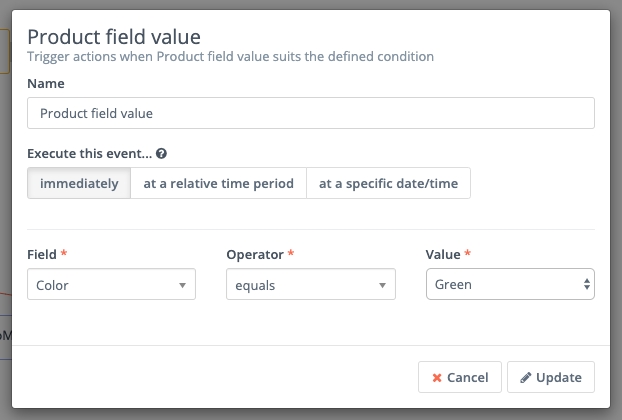Click the Value select up-down arrows

tap(586, 285)
